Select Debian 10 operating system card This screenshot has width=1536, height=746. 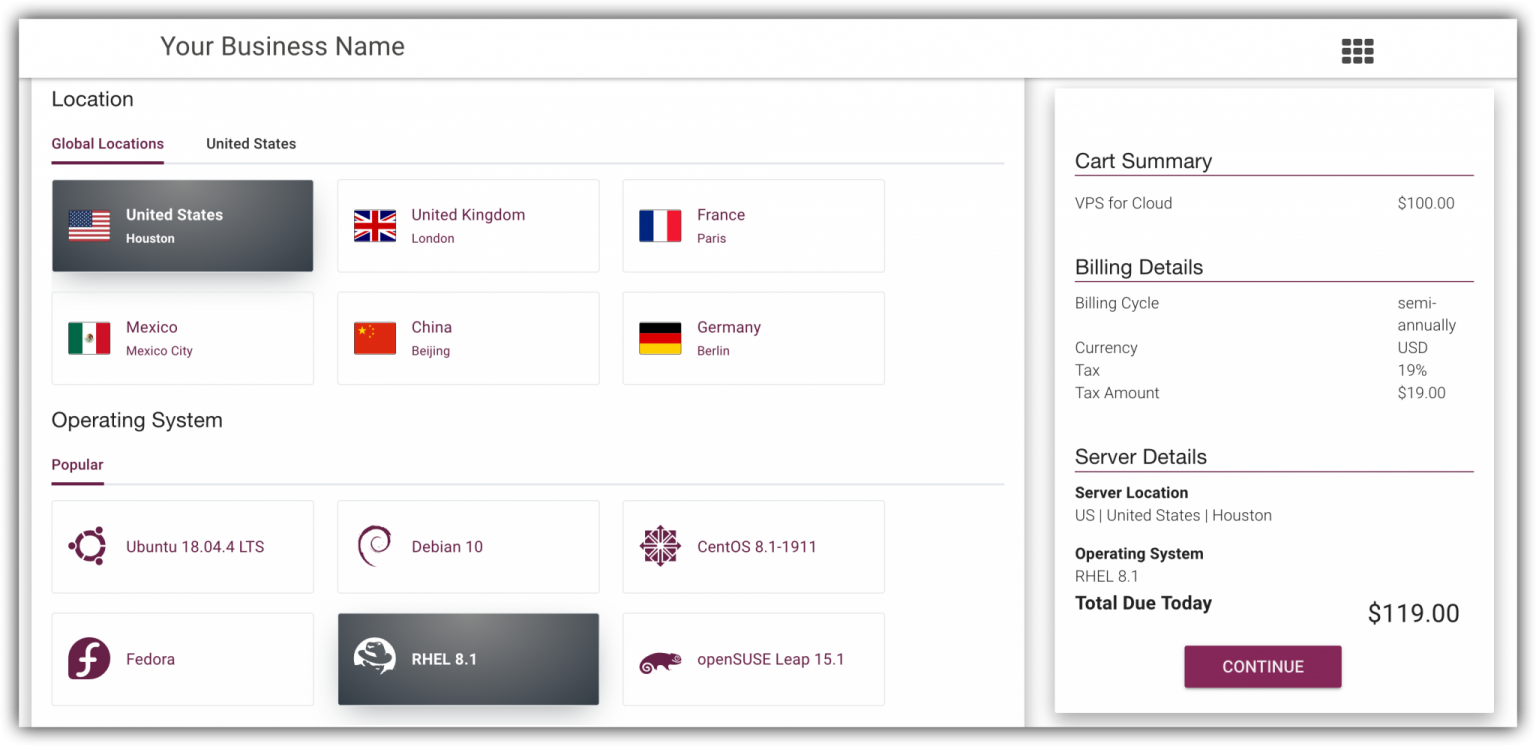tap(468, 547)
